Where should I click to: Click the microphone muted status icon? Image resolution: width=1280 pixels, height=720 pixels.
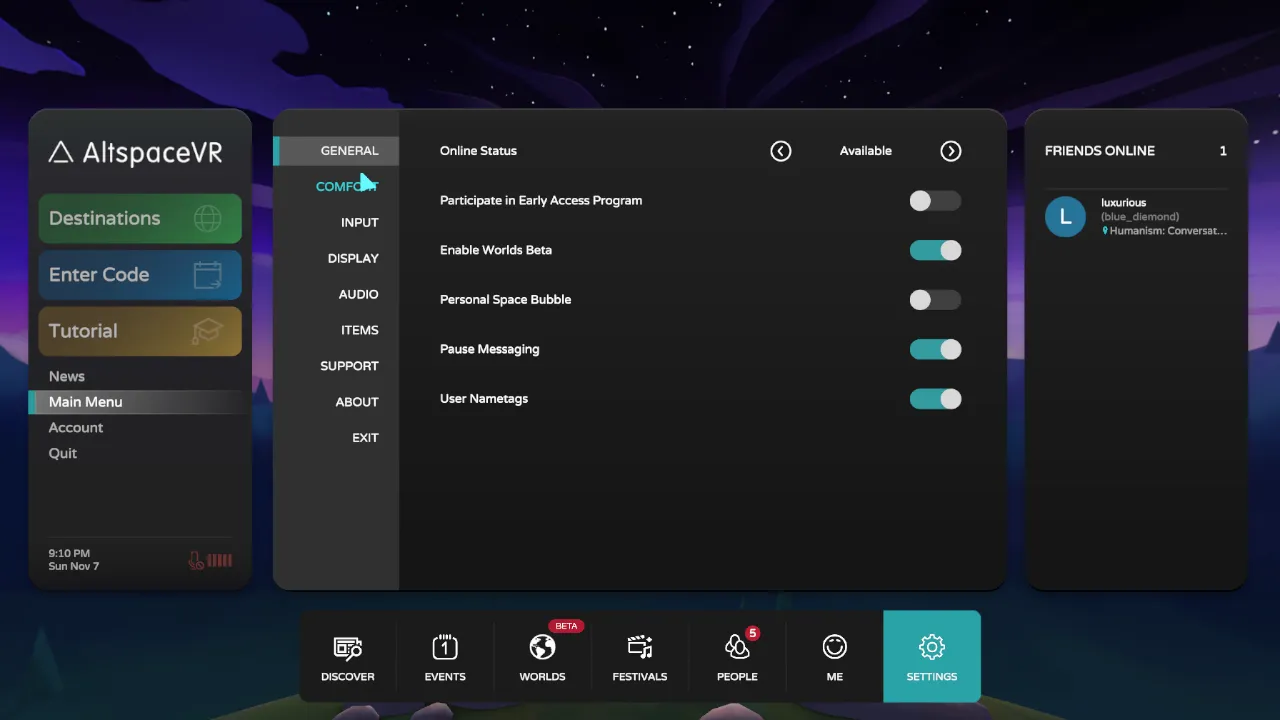[196, 560]
